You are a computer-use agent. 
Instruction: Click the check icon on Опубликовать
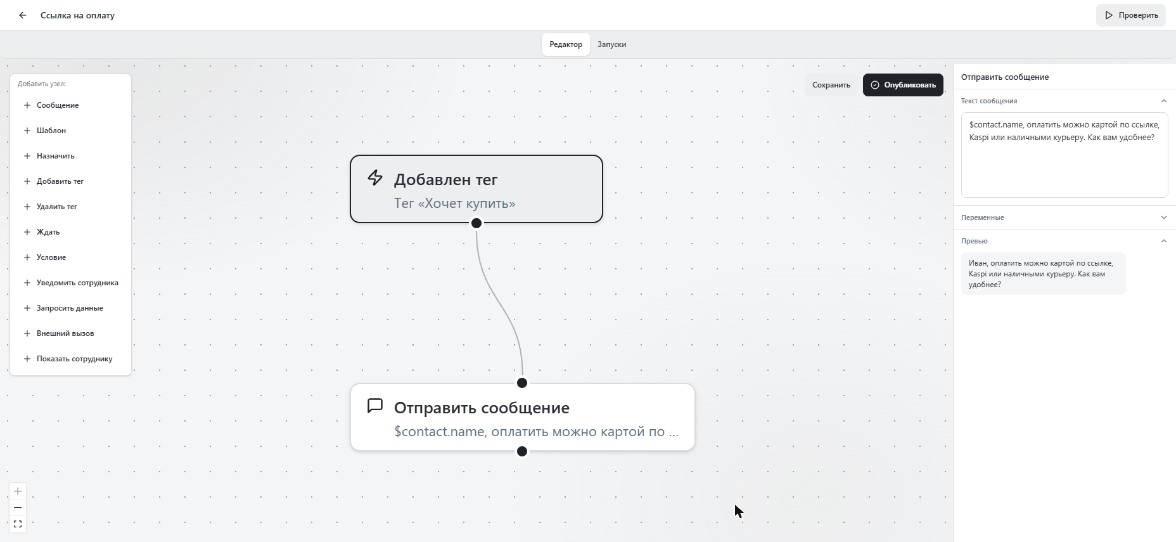pyautogui.click(x=874, y=85)
